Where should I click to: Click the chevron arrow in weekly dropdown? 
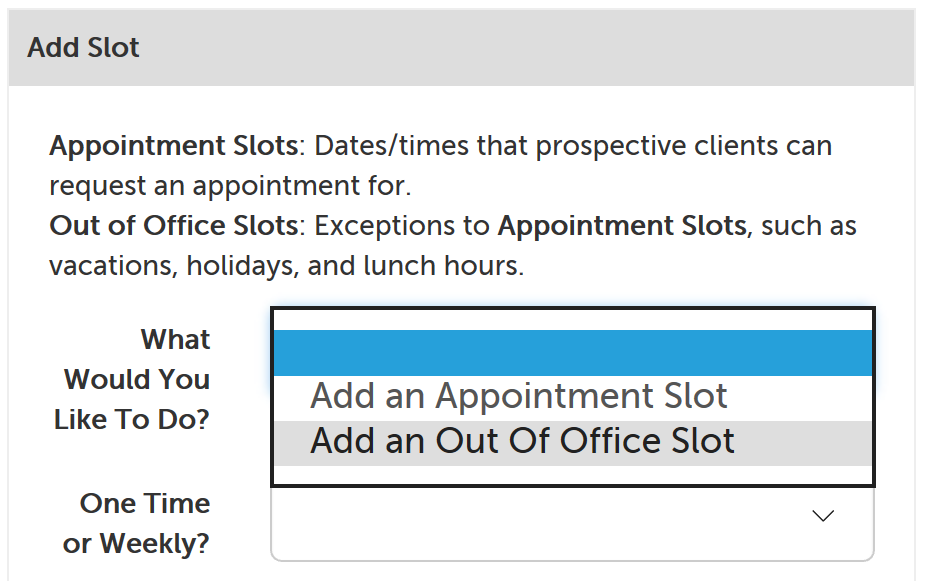click(x=823, y=516)
